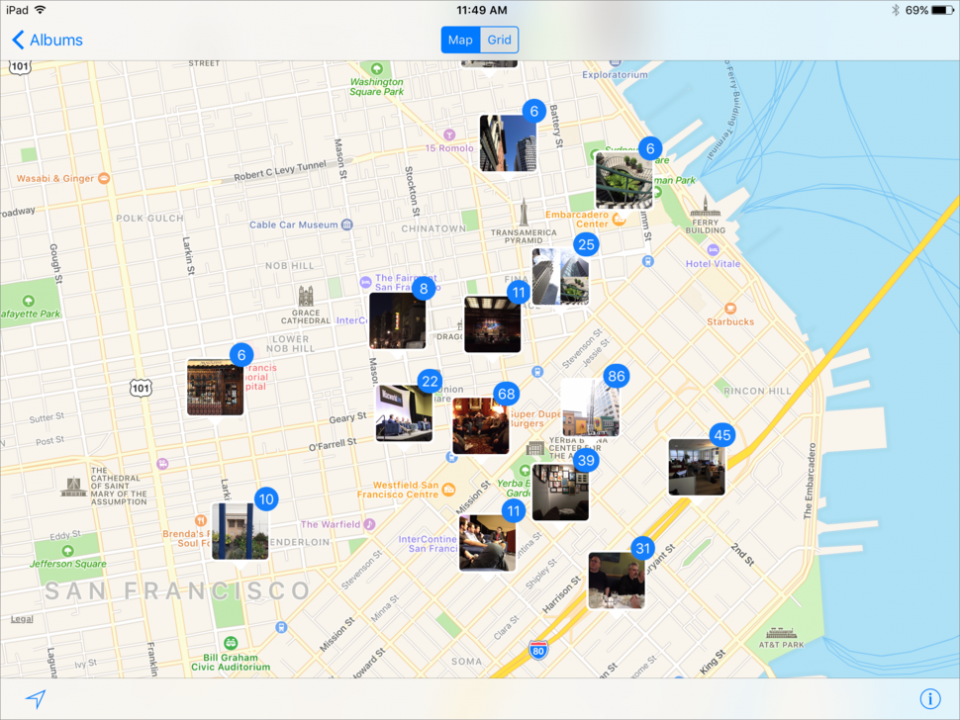
Task: Tap the Wasabi & Ginger restaurant icon
Action: coord(103,179)
